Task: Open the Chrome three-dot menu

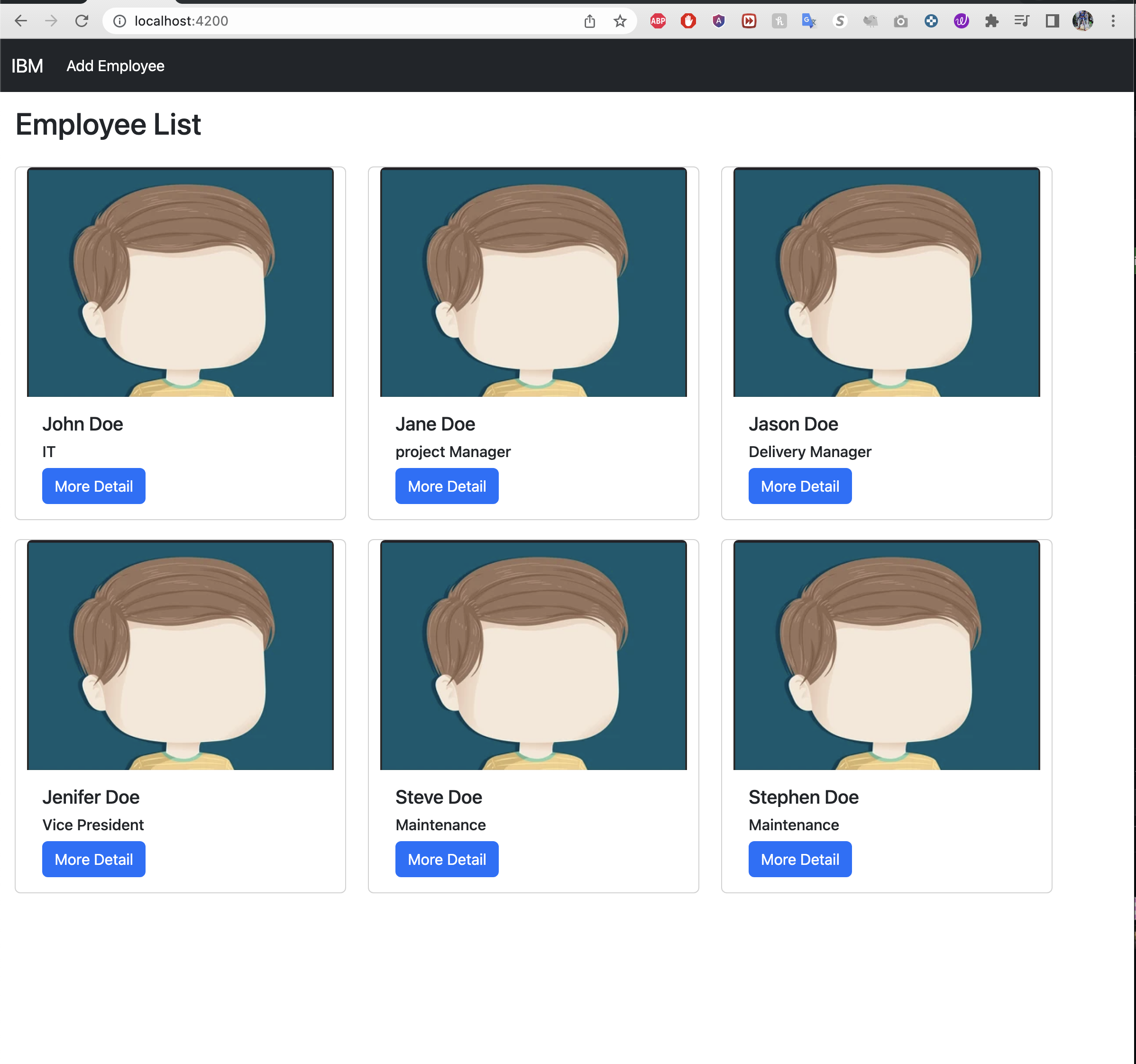Action: (x=1113, y=21)
